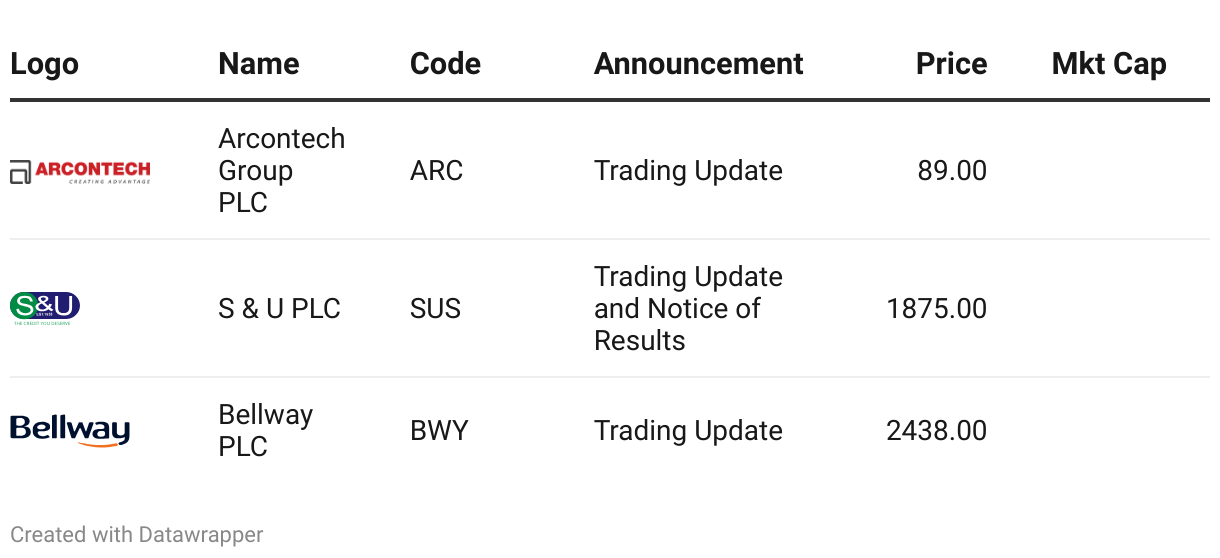Select the Arcontech Group PLC name
Screen dimensions: 1220x558
(x=281, y=170)
